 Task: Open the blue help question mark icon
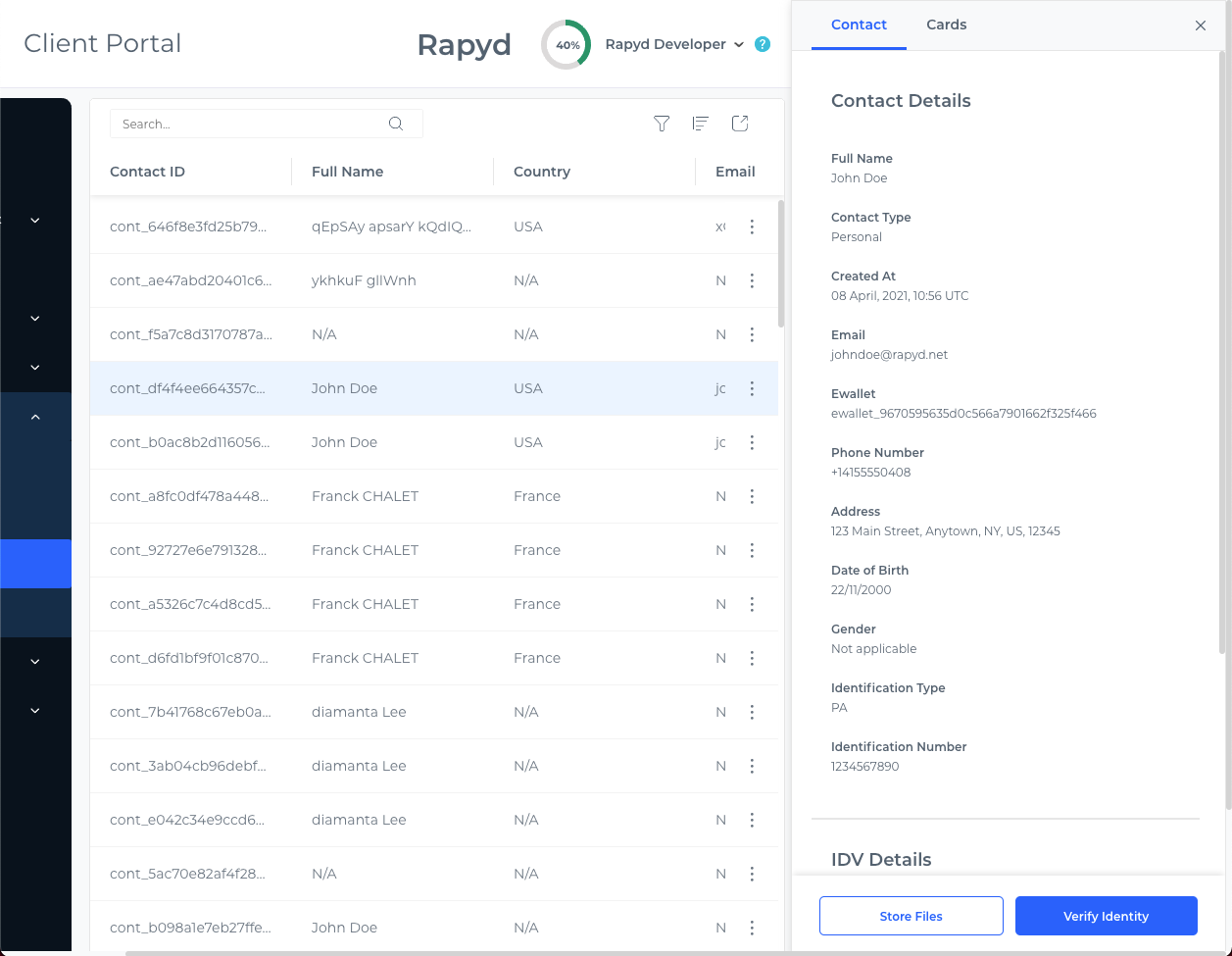point(763,44)
